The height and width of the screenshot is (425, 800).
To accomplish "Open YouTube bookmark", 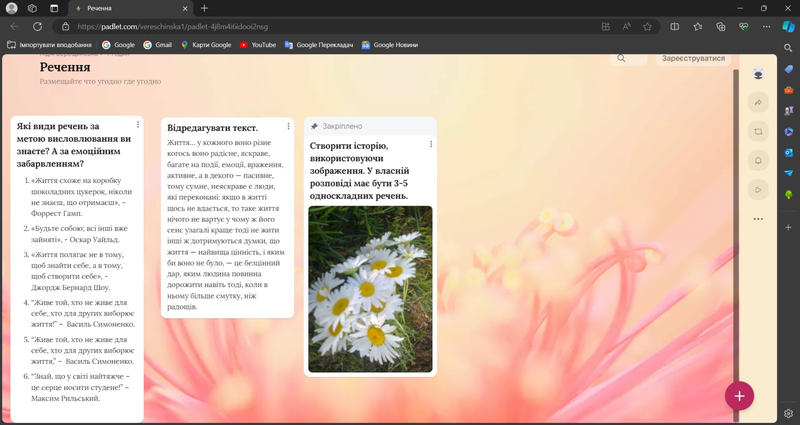I will pyautogui.click(x=258, y=45).
